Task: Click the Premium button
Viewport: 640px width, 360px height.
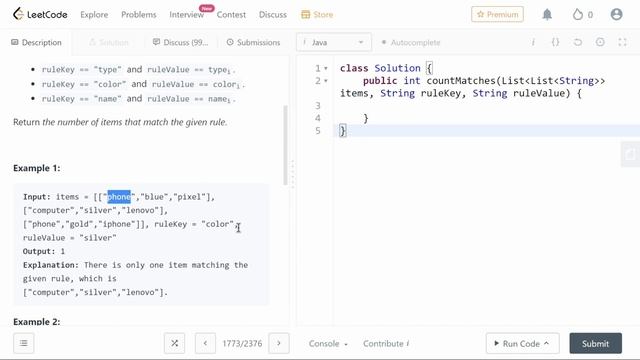Action: click(497, 14)
